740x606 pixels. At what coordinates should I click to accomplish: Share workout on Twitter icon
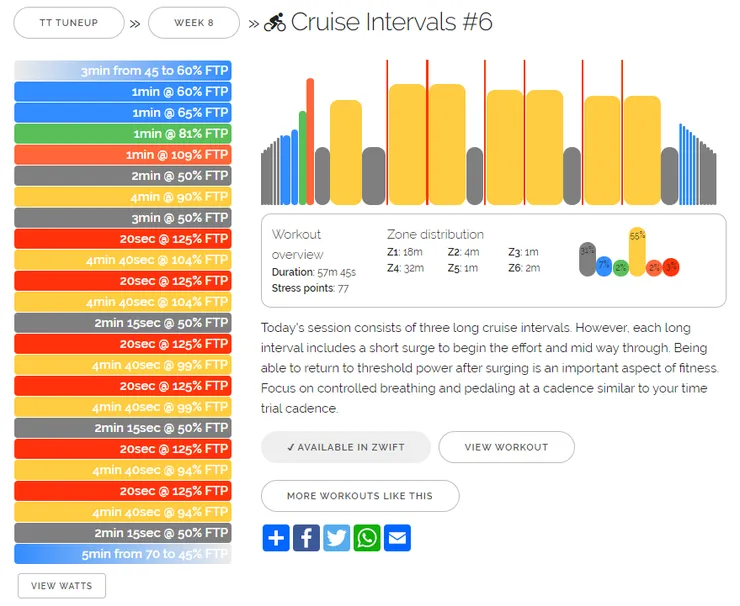(x=336, y=538)
